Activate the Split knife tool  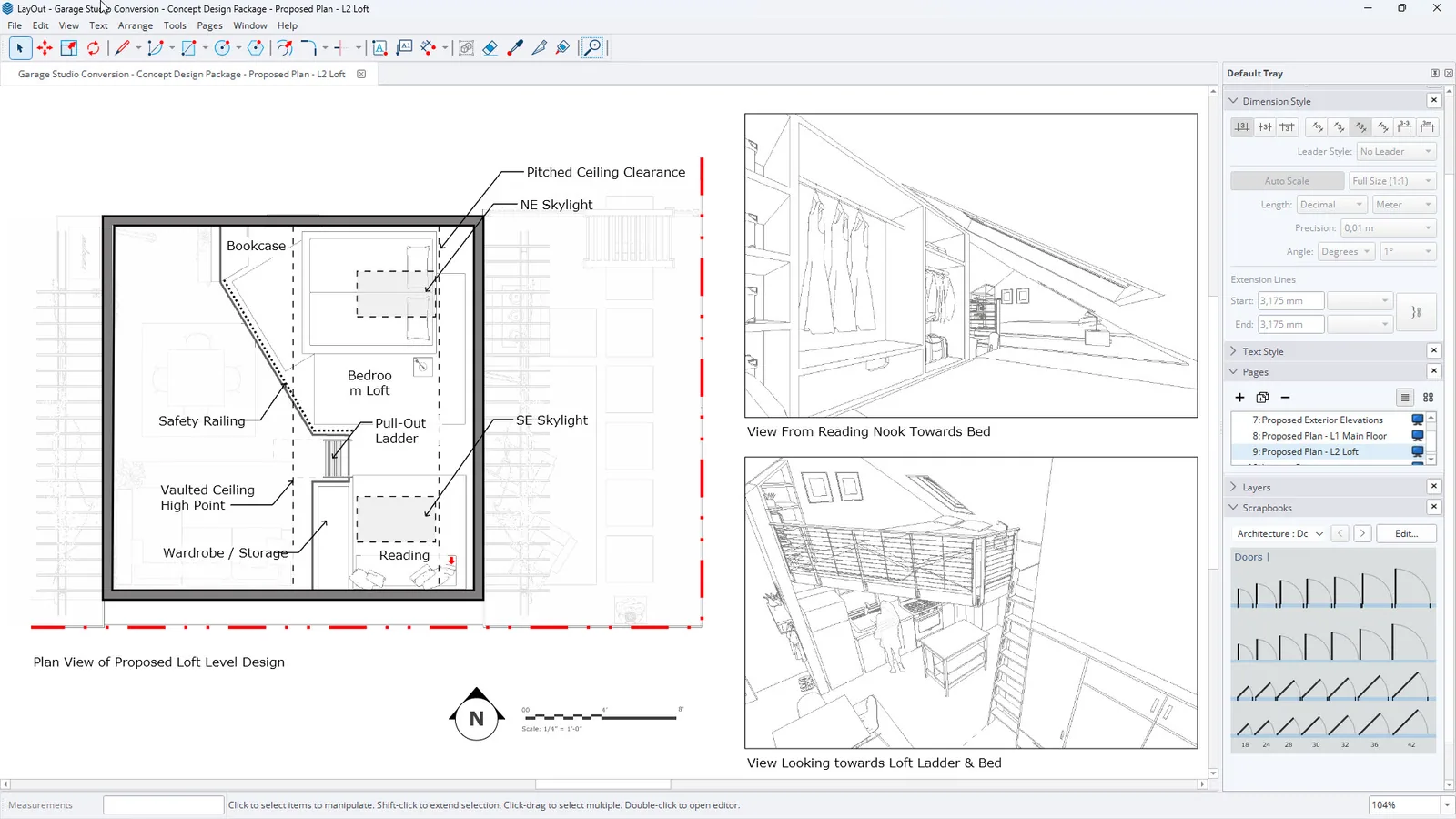pyautogui.click(x=539, y=48)
